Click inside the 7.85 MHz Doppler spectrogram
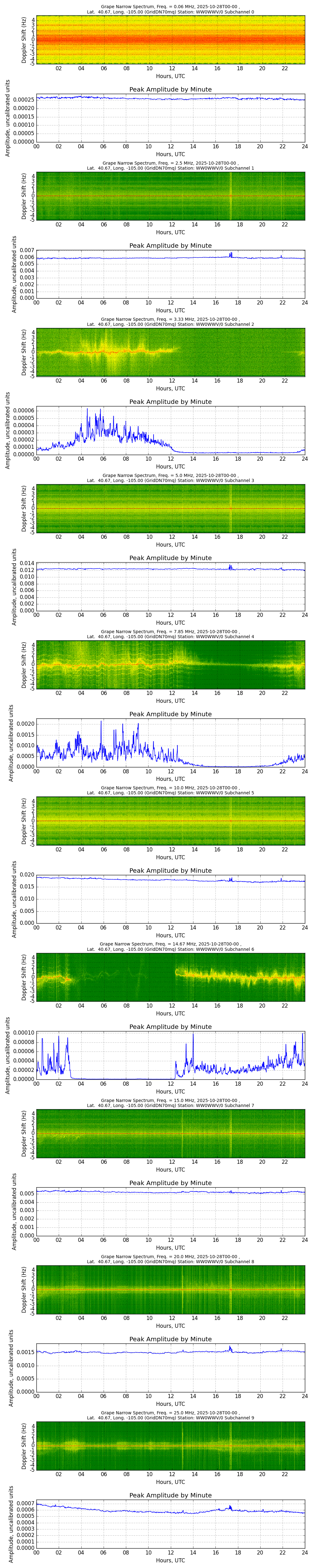The width and height of the screenshot is (314, 1568). tap(170, 665)
